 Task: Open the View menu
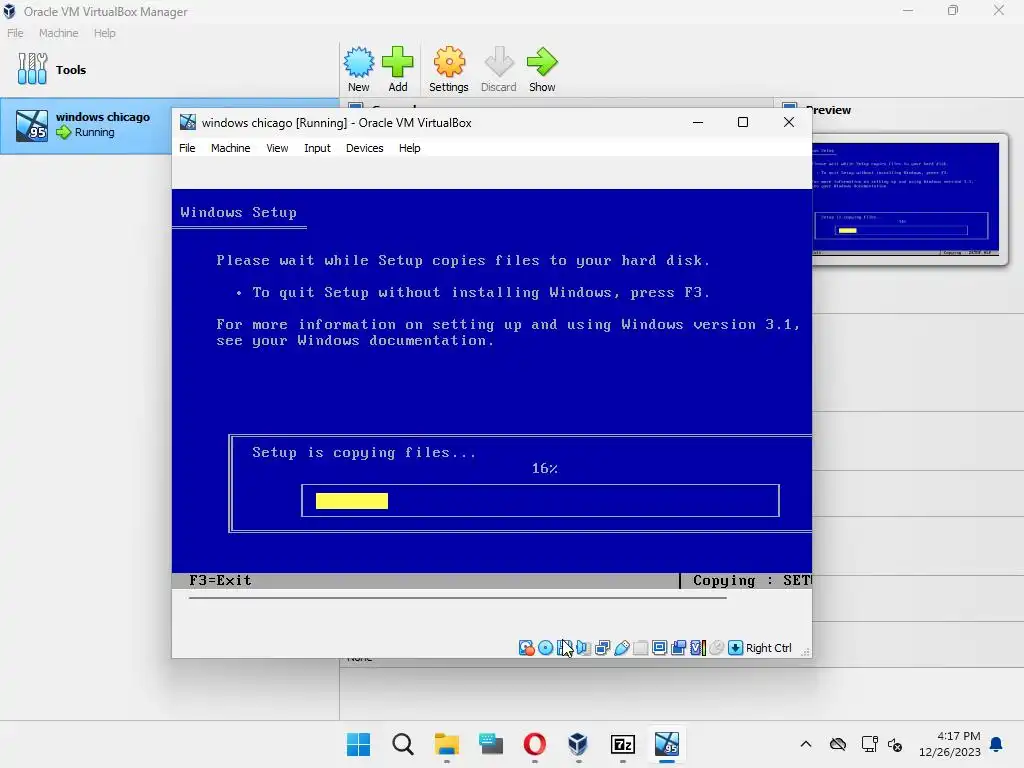pos(277,148)
